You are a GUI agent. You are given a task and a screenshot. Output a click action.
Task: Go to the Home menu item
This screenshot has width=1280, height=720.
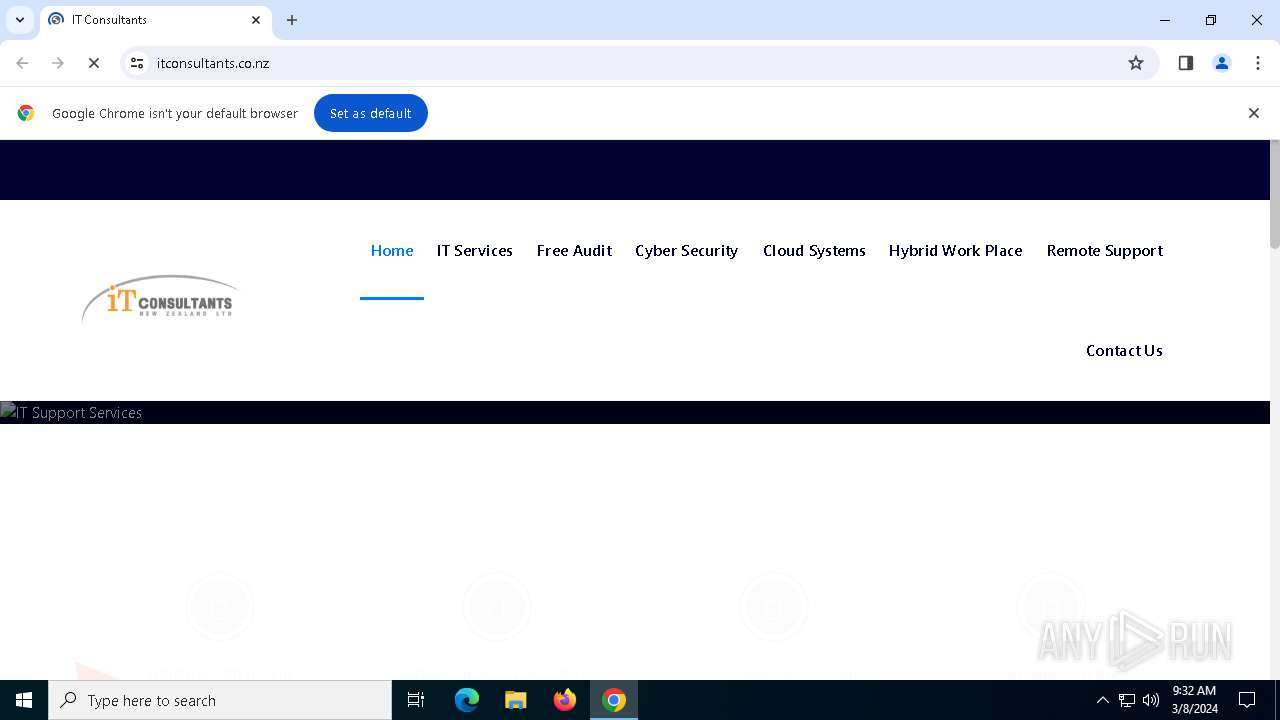coord(392,251)
